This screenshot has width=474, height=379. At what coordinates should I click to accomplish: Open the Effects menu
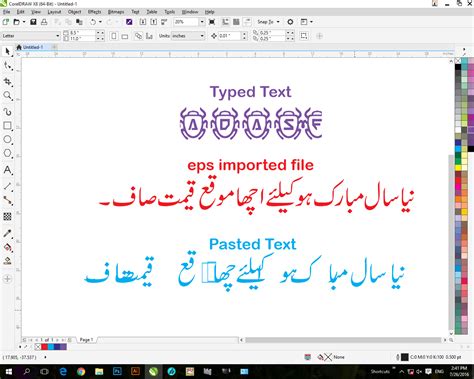pyautogui.click(x=94, y=12)
